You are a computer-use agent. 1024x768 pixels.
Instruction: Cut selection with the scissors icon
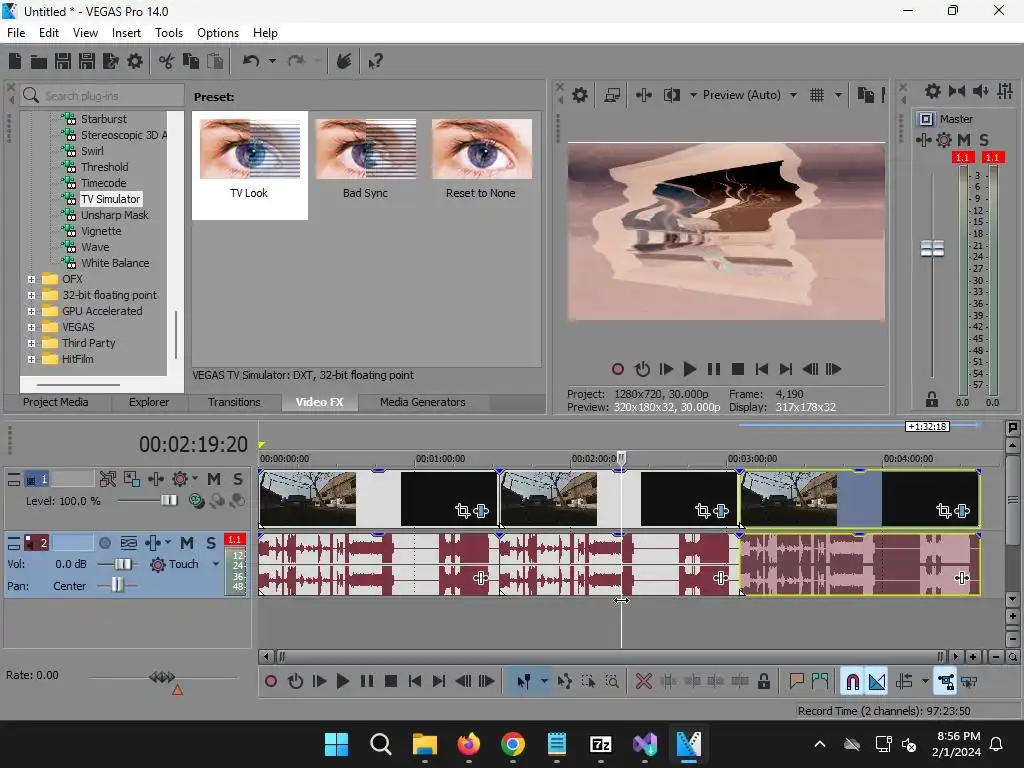click(166, 61)
